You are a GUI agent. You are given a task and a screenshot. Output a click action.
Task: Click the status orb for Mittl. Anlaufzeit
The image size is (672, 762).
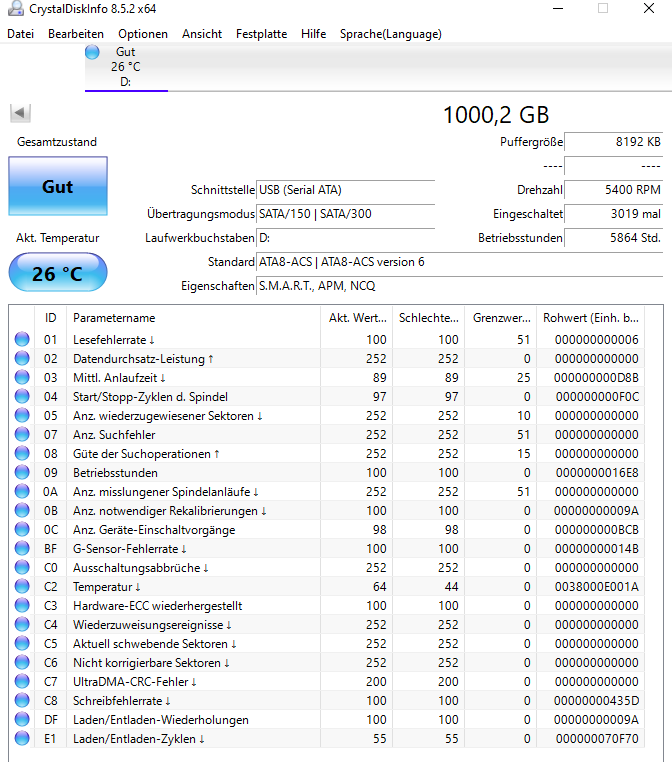22,377
